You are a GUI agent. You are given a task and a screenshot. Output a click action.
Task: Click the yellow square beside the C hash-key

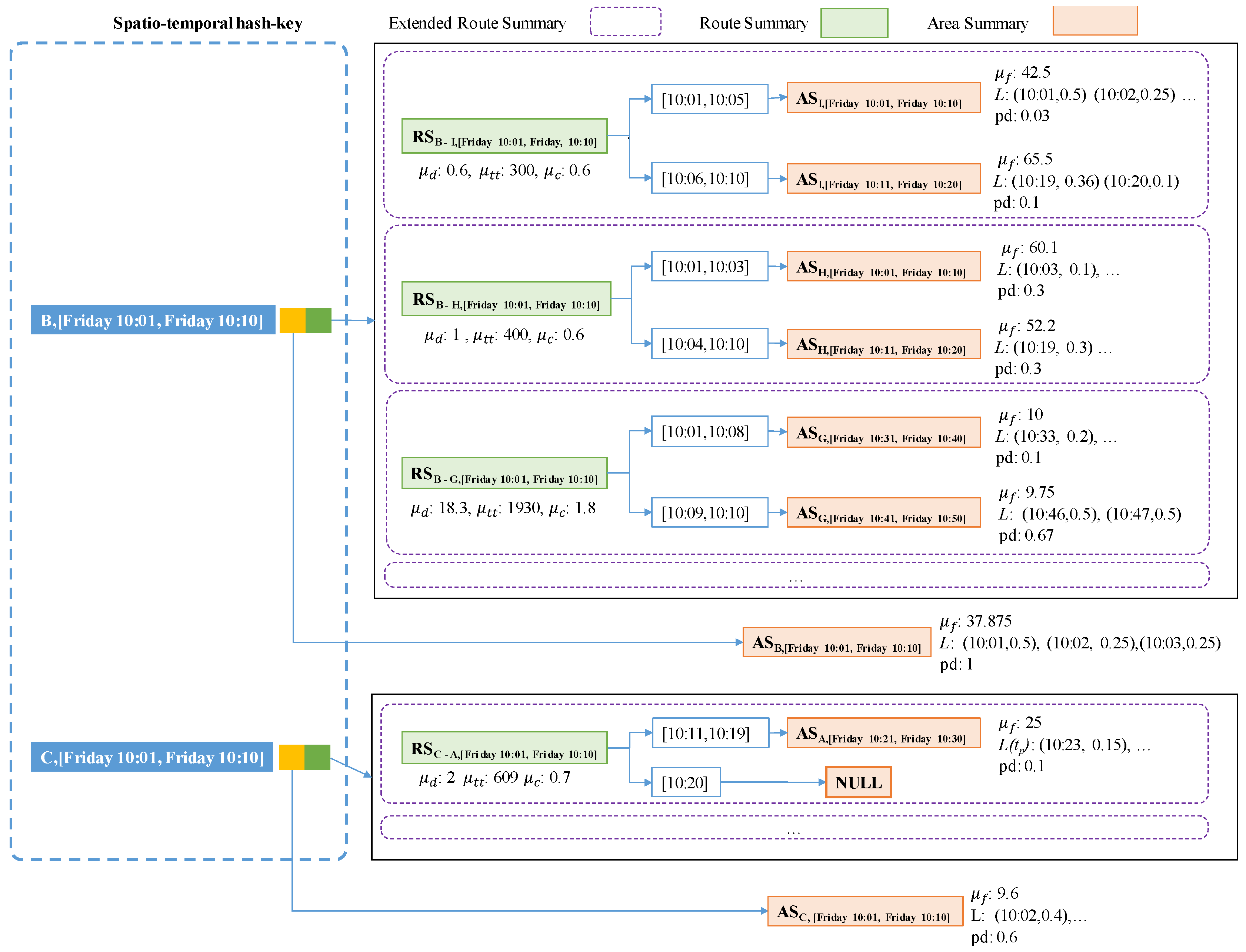pyautogui.click(x=291, y=757)
